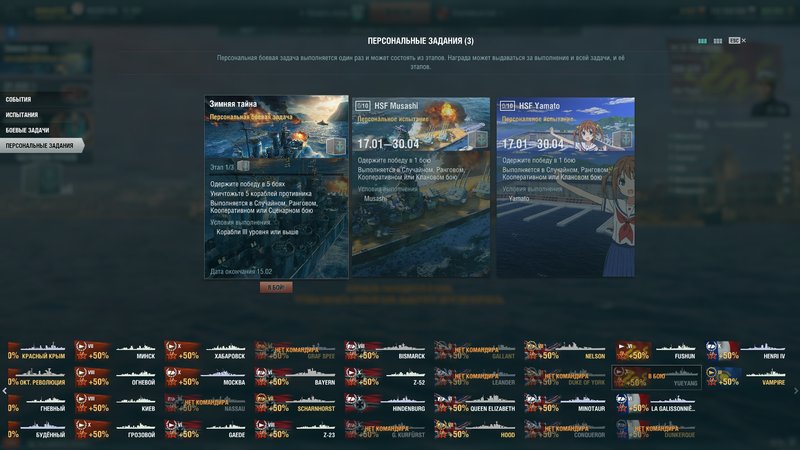Click the container reward icon on Зимняя тайна
Viewport: 800px width, 450px height.
point(335,146)
